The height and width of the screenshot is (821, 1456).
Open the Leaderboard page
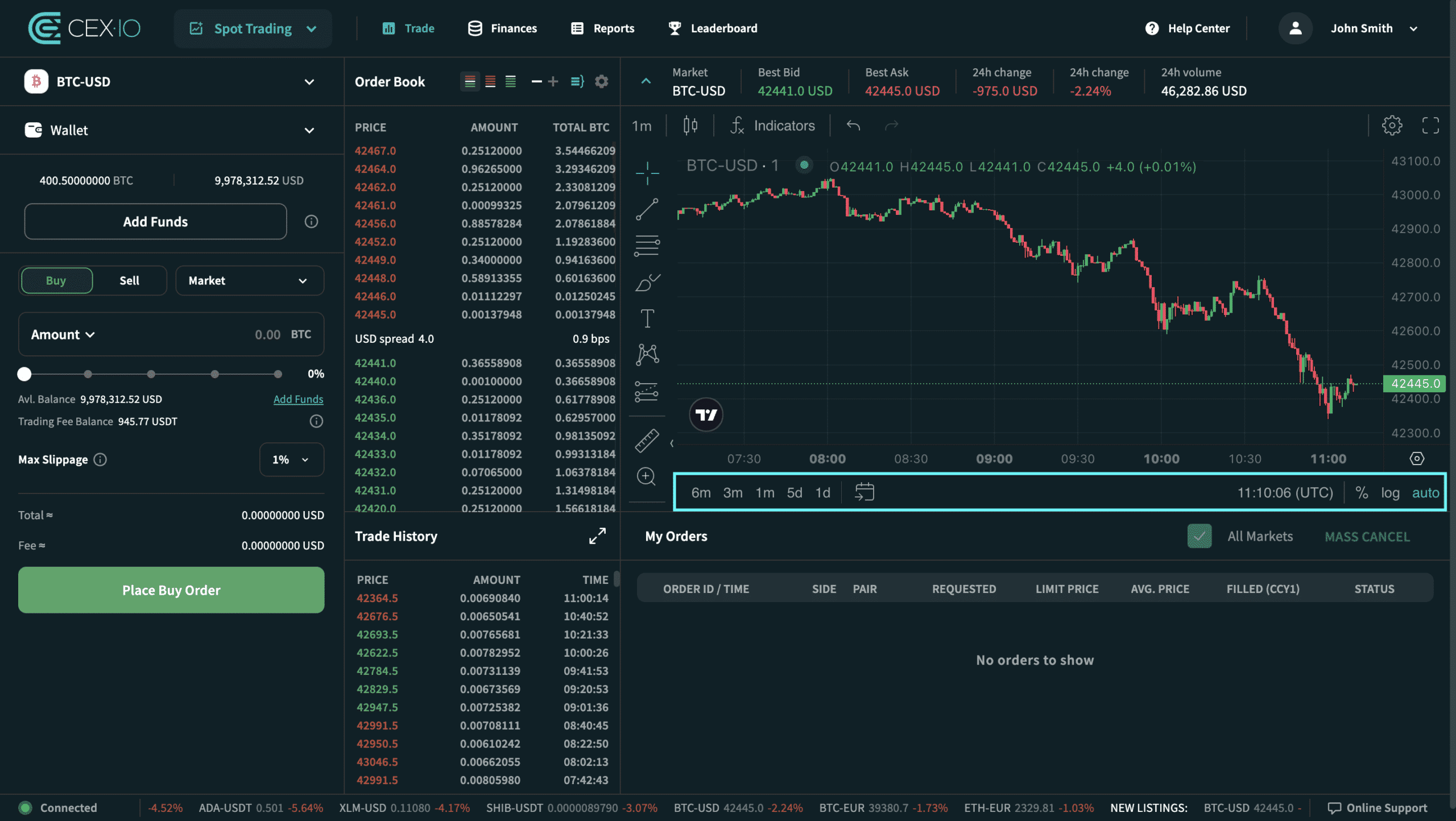[713, 28]
